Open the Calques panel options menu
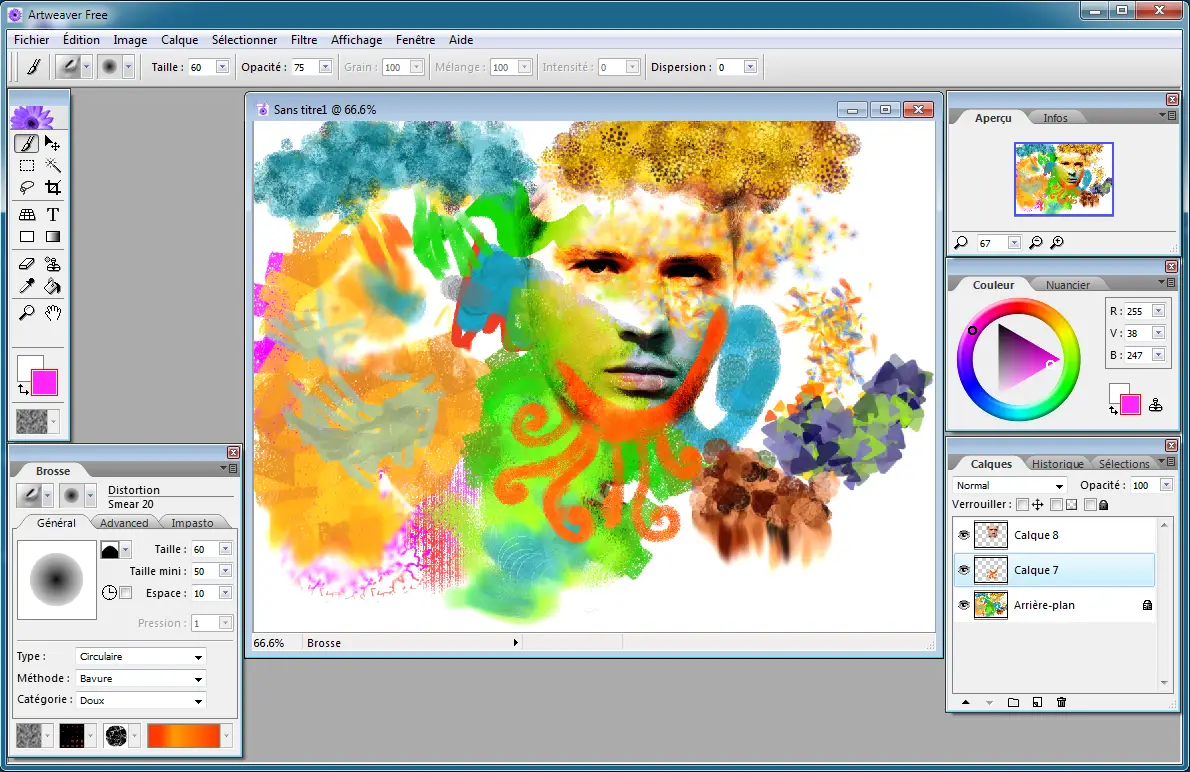This screenshot has height=772, width=1190. 1167,462
